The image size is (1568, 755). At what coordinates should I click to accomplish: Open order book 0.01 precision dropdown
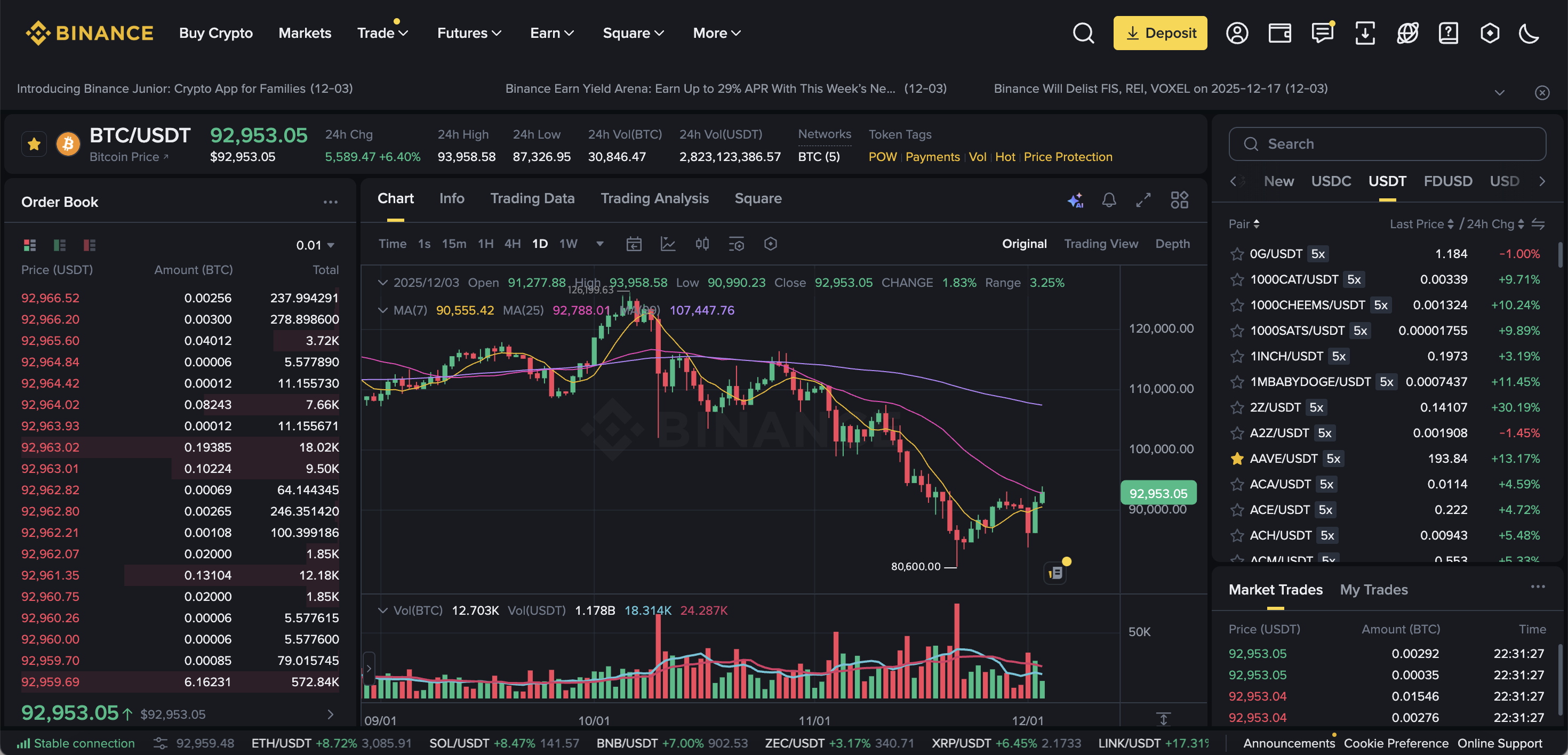click(x=315, y=245)
